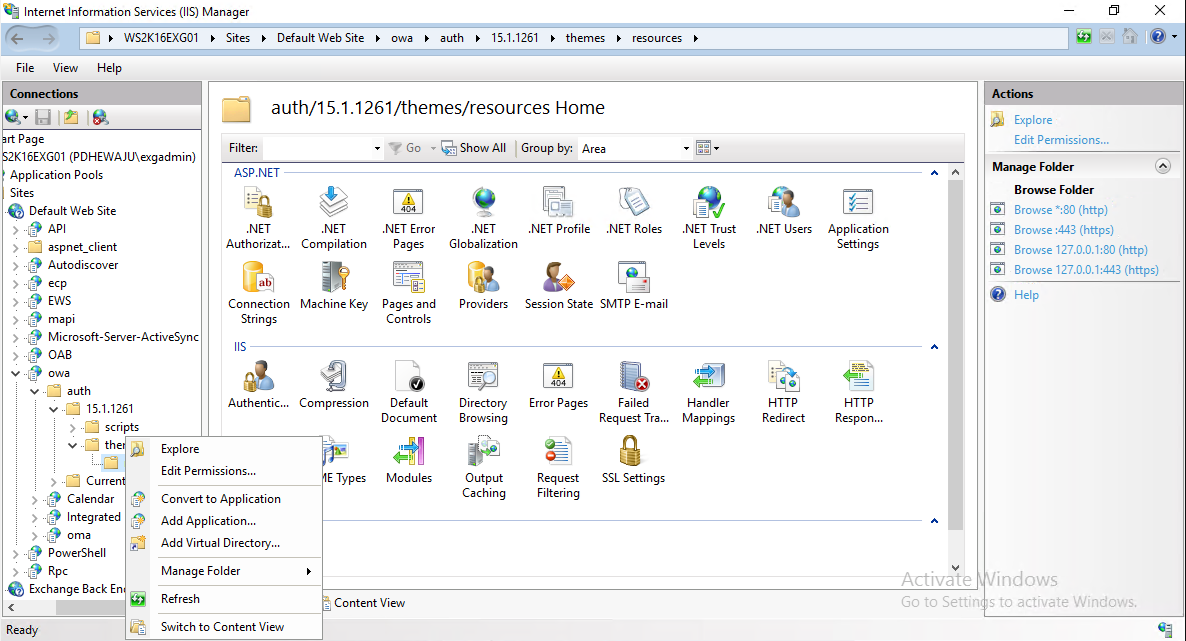Viewport: 1186px width, 641px height.
Task: Expand the scripts folder node
Action: click(x=73, y=428)
